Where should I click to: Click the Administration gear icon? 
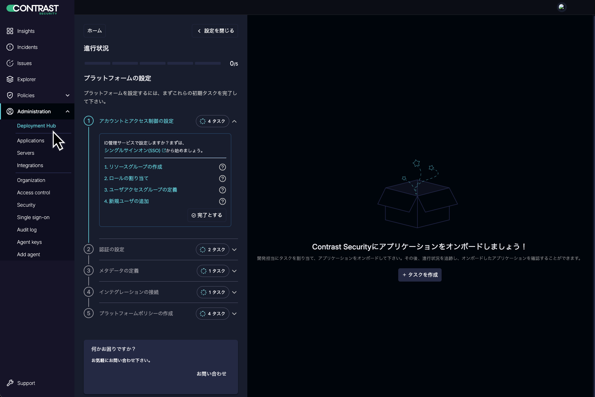(x=10, y=111)
